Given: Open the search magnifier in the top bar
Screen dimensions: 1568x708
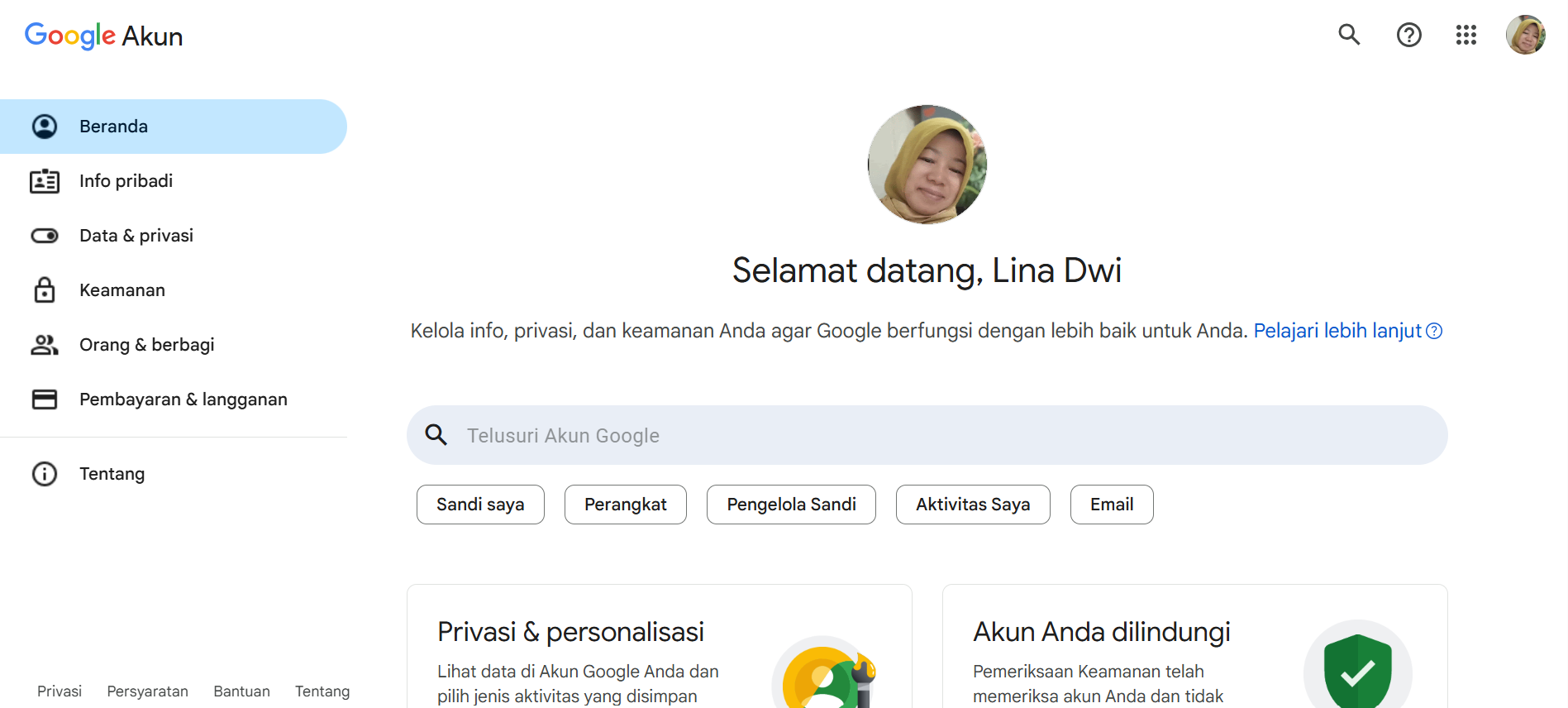Looking at the screenshot, I should point(1349,35).
